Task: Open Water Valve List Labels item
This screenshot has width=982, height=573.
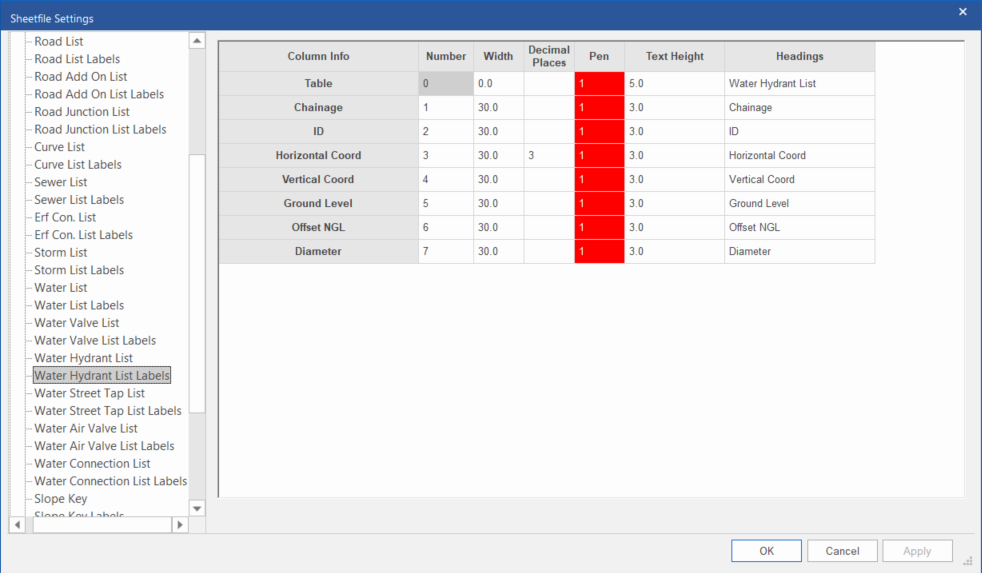Action: click(x=95, y=340)
